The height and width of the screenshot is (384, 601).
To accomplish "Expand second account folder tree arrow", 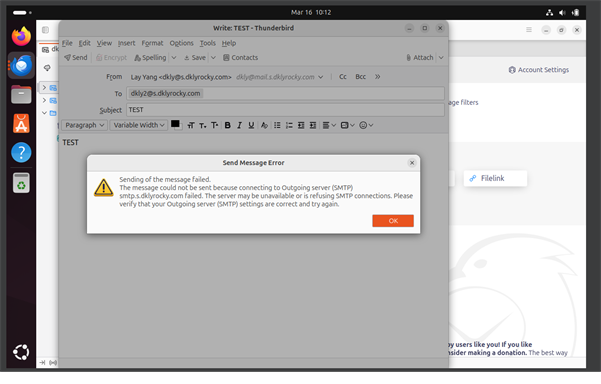I will (44, 100).
